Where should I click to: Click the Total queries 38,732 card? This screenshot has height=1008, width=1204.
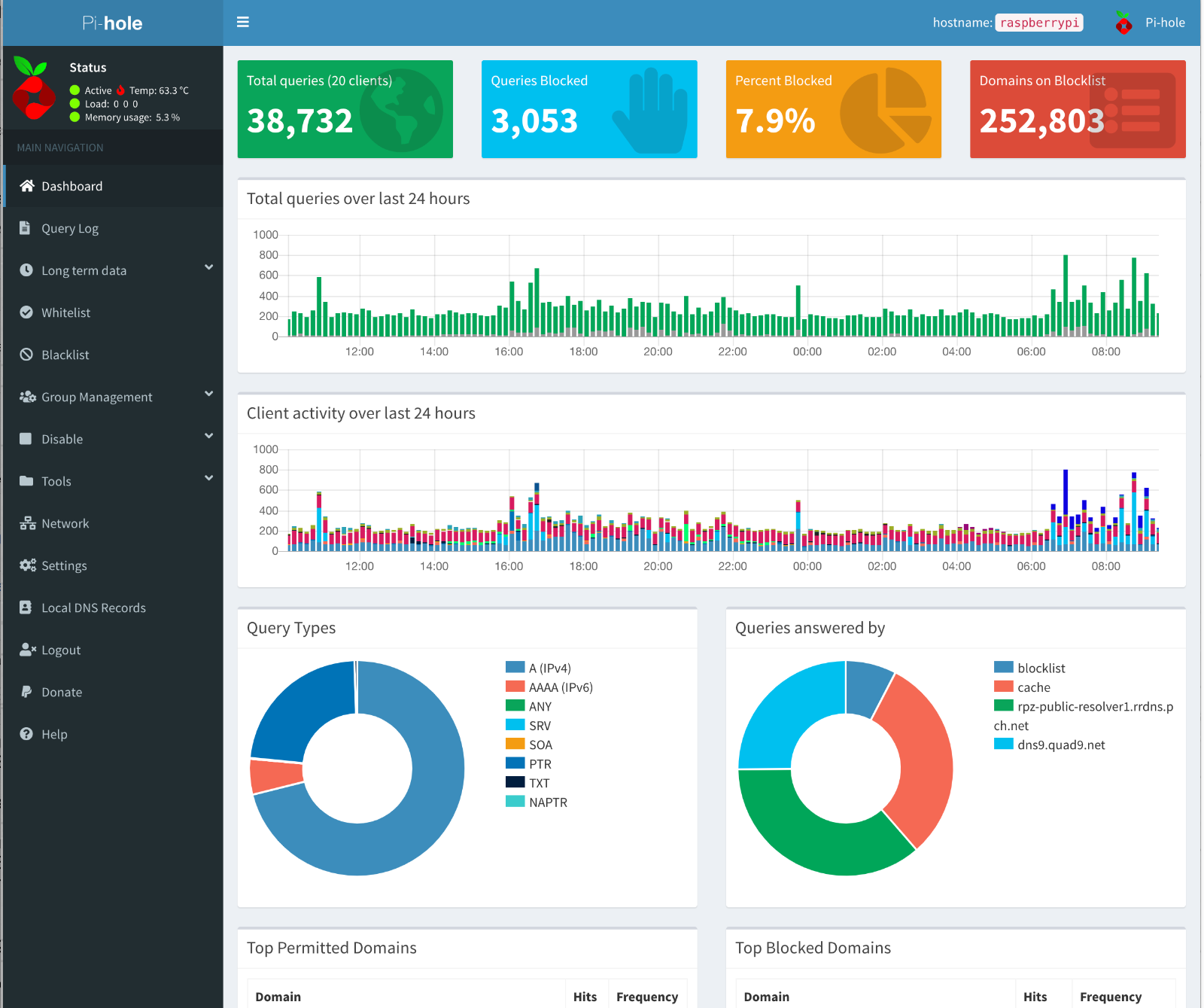[x=345, y=109]
